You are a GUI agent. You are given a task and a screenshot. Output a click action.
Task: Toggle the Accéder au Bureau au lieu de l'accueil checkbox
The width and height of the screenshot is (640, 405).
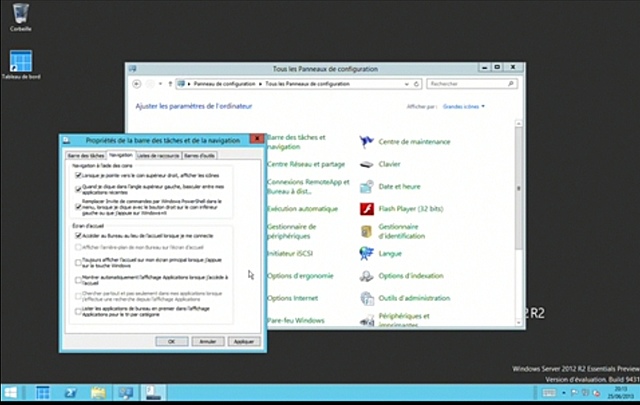[78, 236]
